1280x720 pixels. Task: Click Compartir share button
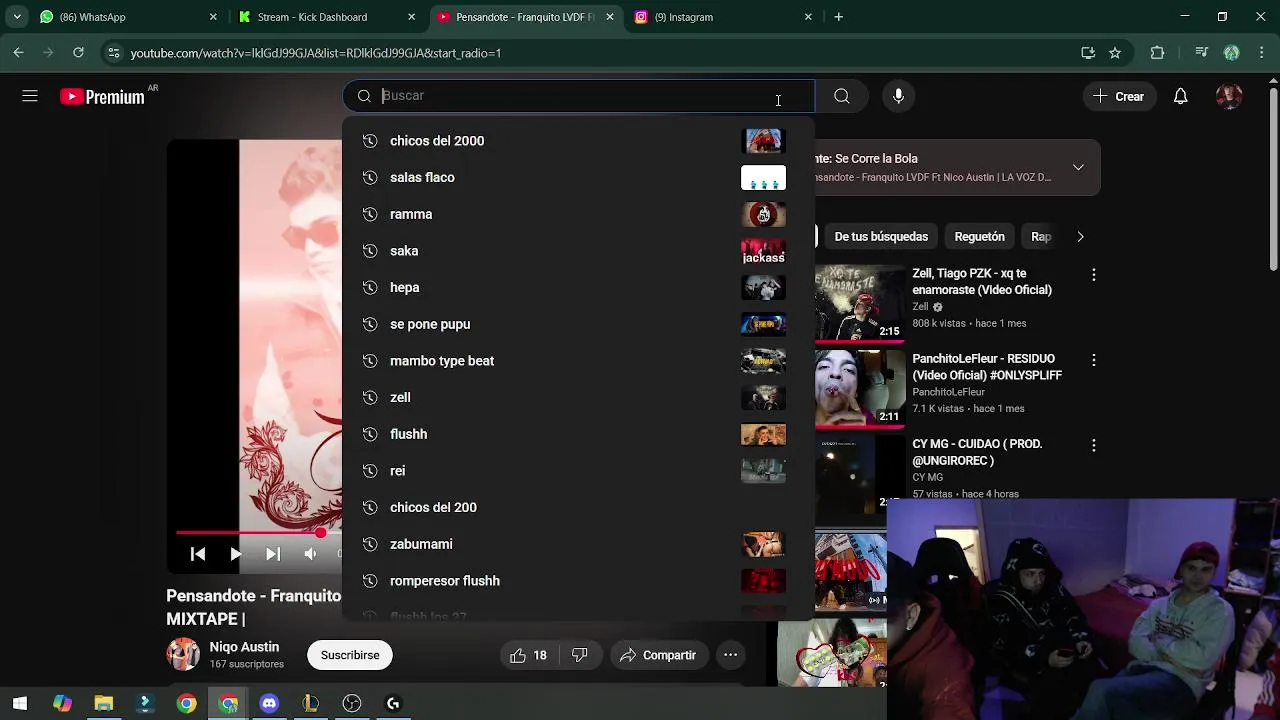click(x=658, y=655)
